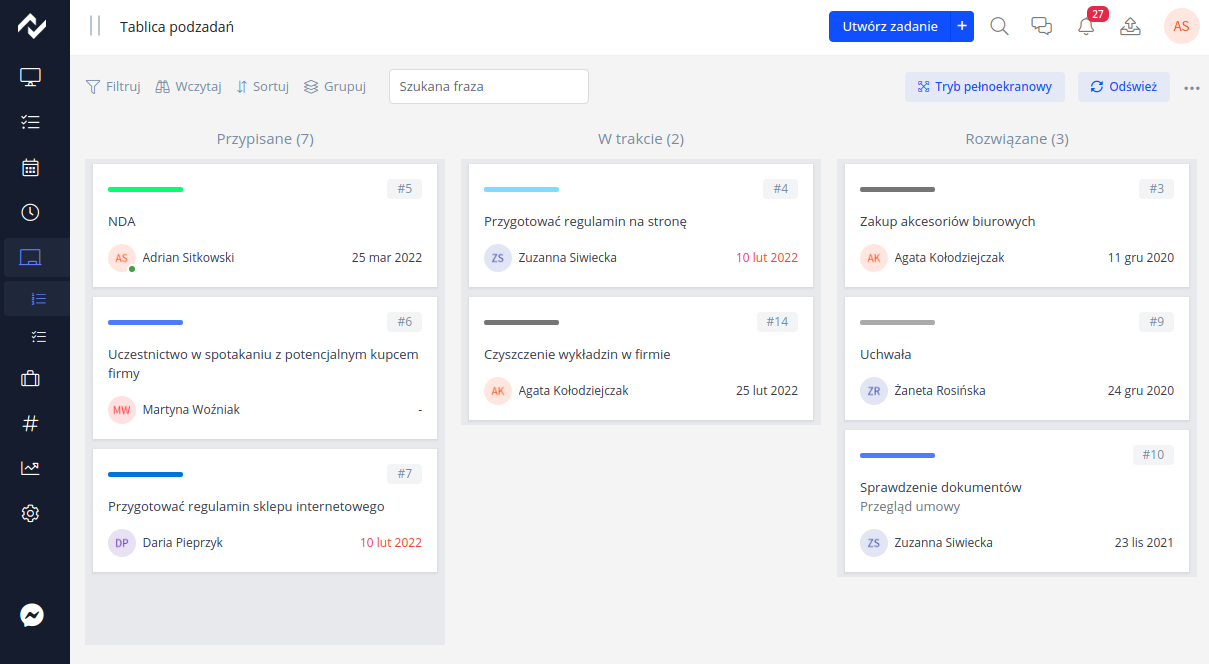This screenshot has height=664, width=1209.
Task: Click the Szukana fraza search field
Action: [489, 86]
